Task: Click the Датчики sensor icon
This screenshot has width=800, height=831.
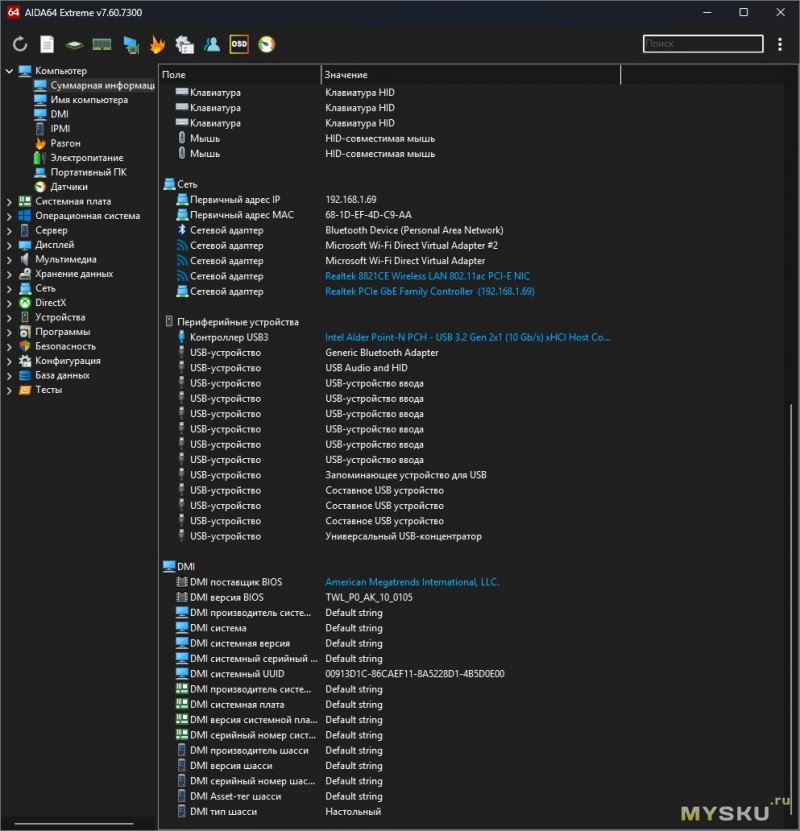Action: coord(40,187)
